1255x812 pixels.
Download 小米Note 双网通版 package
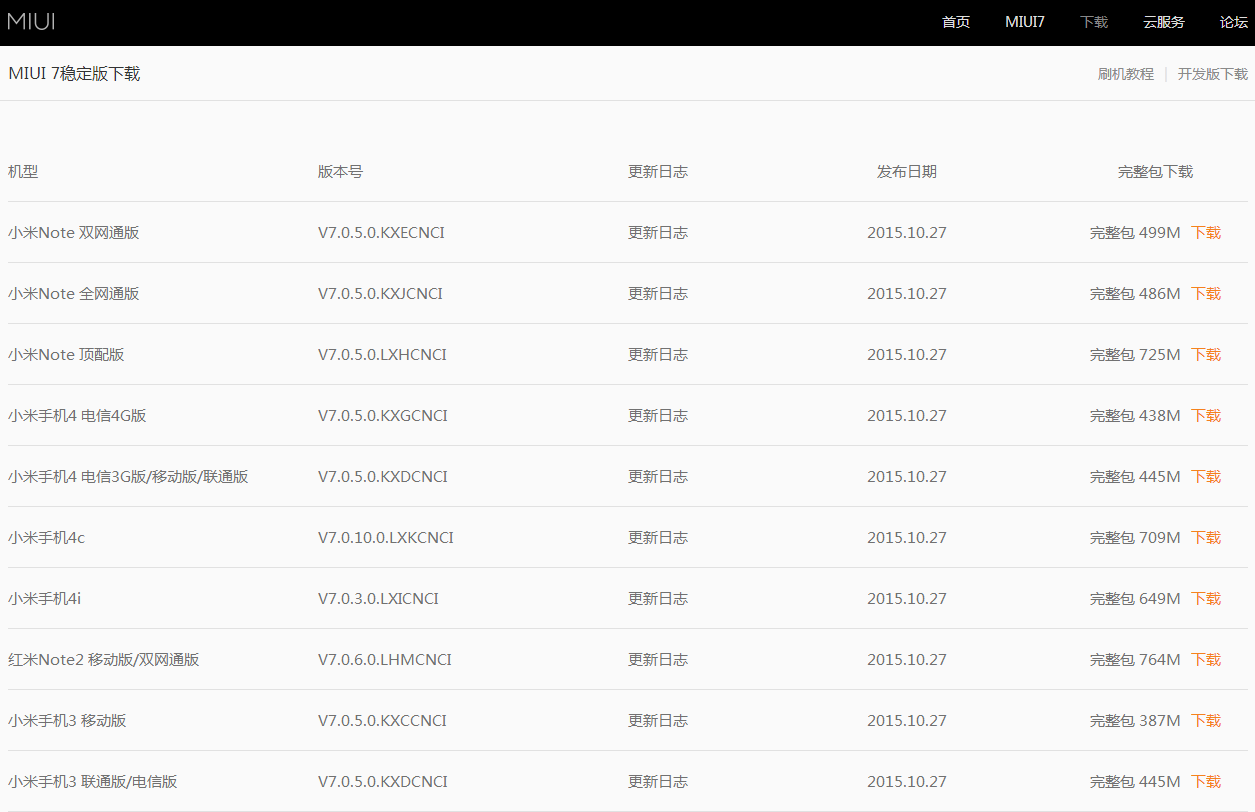tap(1206, 233)
